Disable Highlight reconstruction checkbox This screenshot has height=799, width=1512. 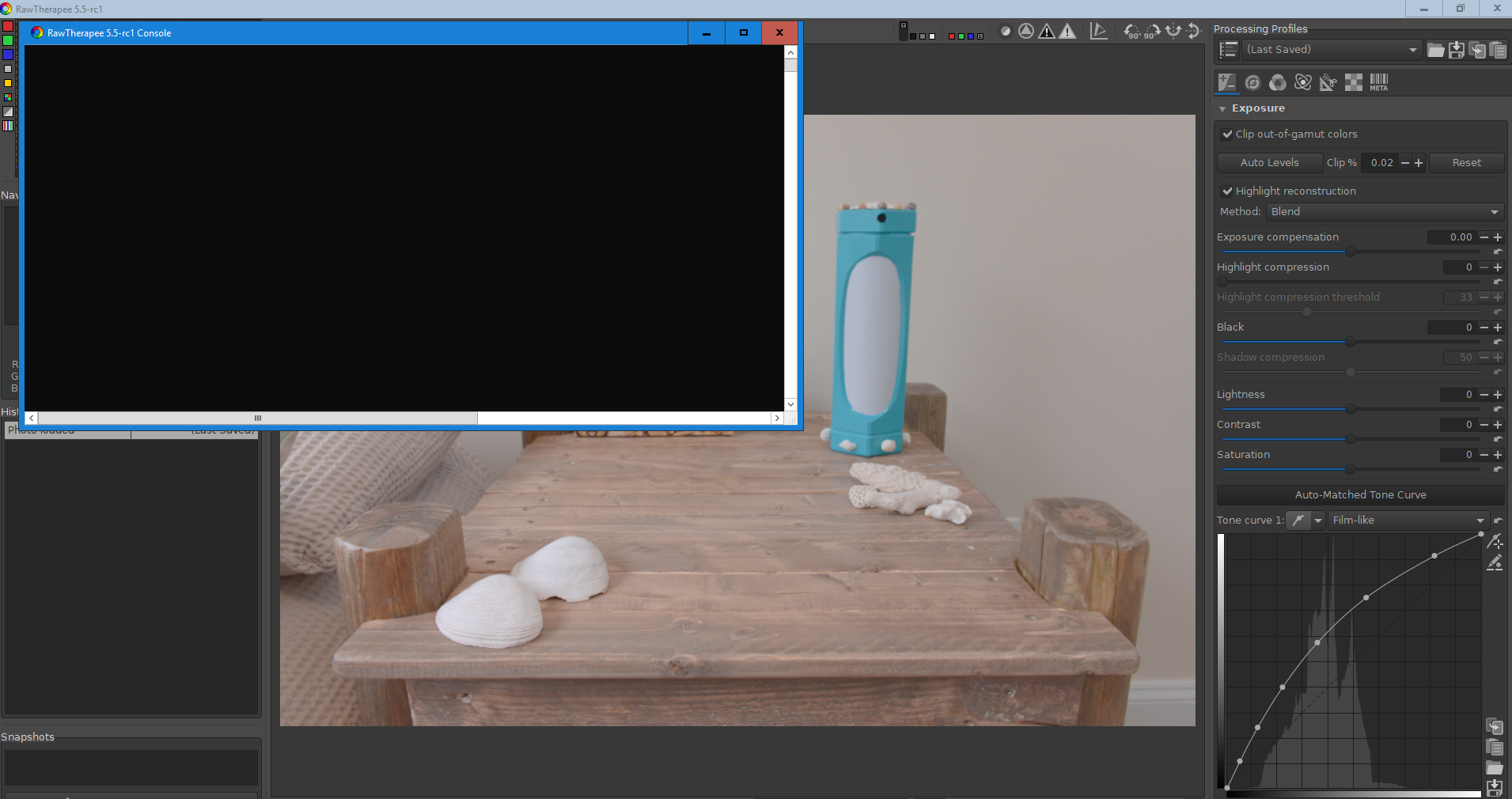click(x=1227, y=191)
